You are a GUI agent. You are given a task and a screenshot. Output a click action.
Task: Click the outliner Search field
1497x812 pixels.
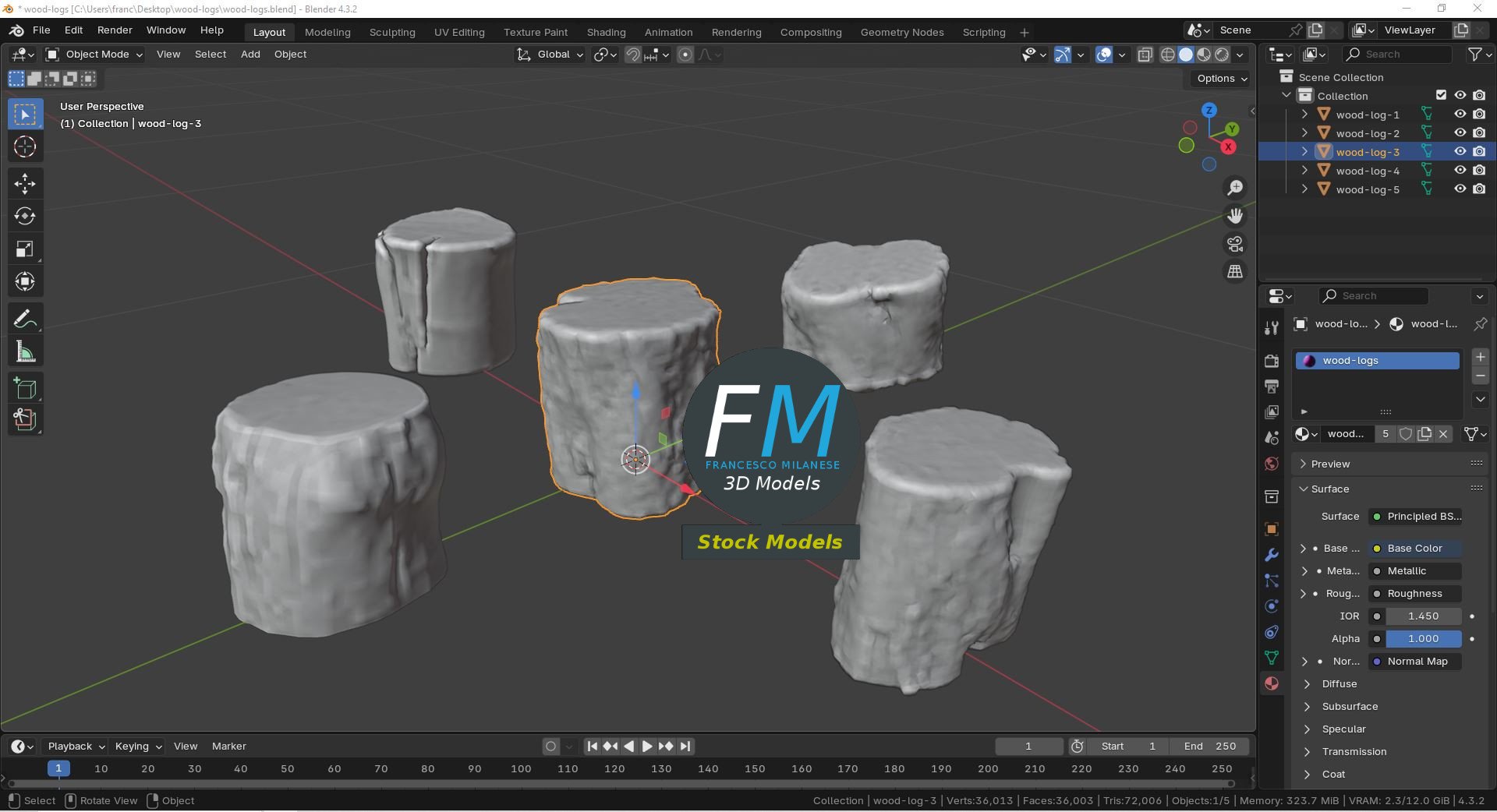1397,55
